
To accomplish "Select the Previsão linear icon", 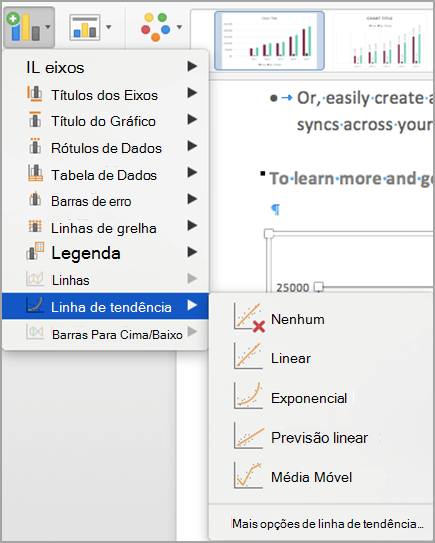I will click(249, 436).
